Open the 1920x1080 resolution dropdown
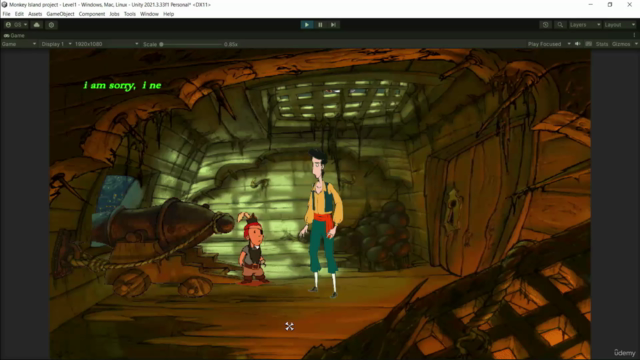 point(106,44)
